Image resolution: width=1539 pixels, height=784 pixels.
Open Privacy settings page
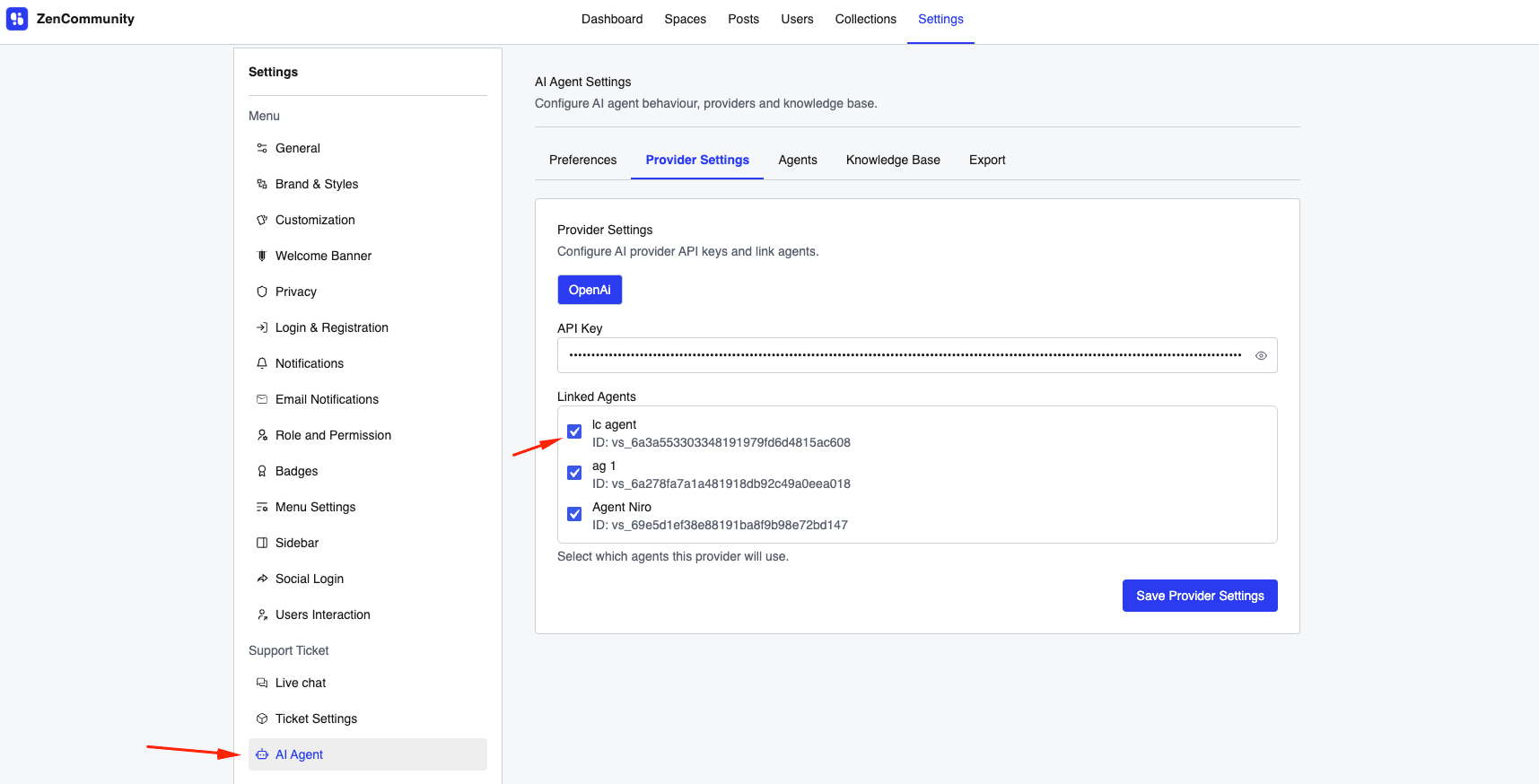368,292
